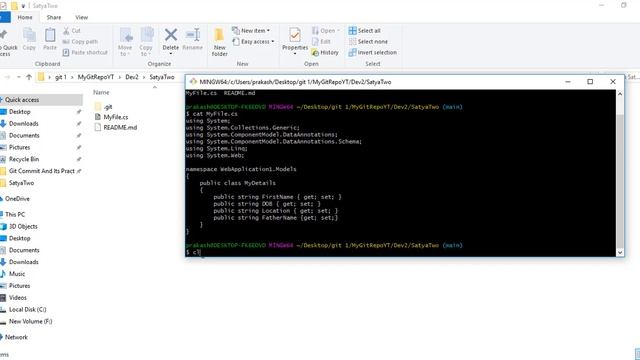Click Copy path in the ribbon
This screenshot has height=360, width=640.
(x=80, y=42)
